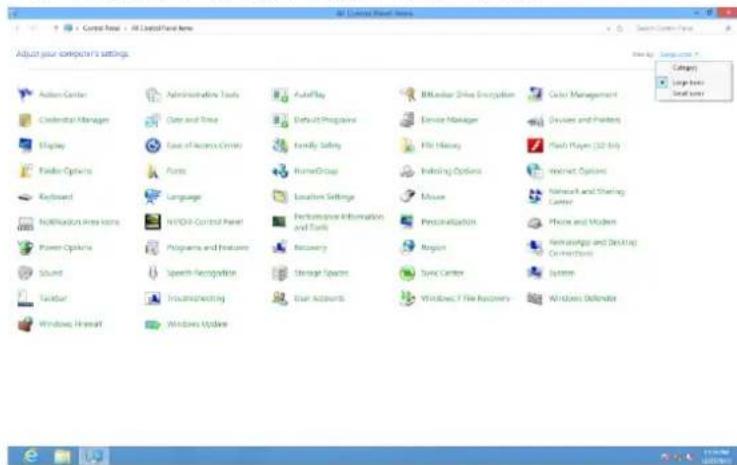The image size is (737, 465).
Task: Open Windows Firewall brick wall icon
Action: pyautogui.click(x=25, y=324)
